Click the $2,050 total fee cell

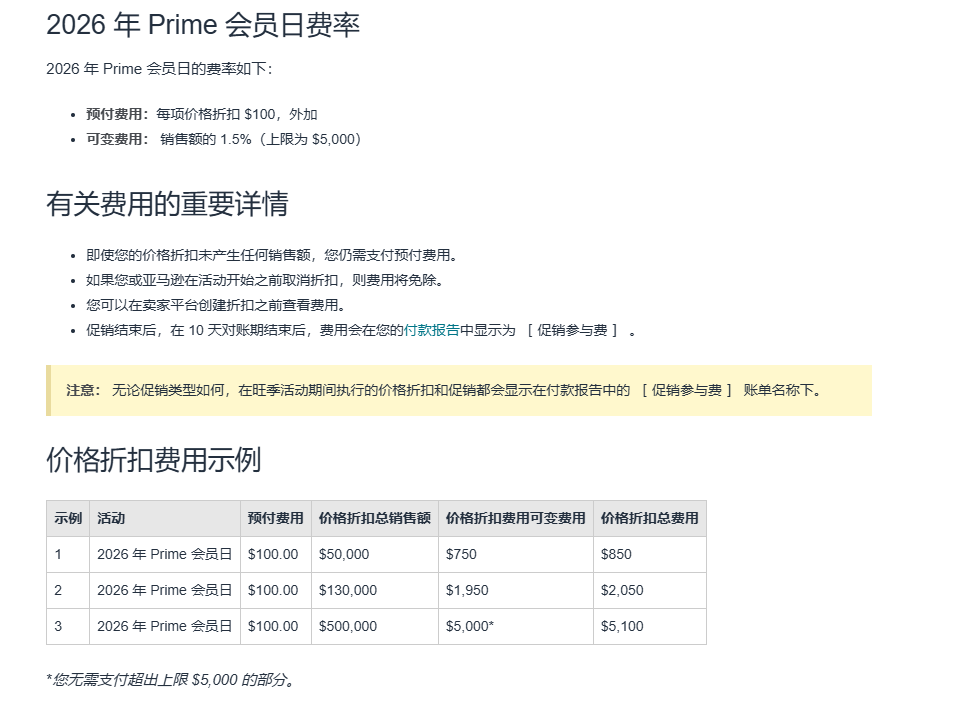[x=622, y=590]
